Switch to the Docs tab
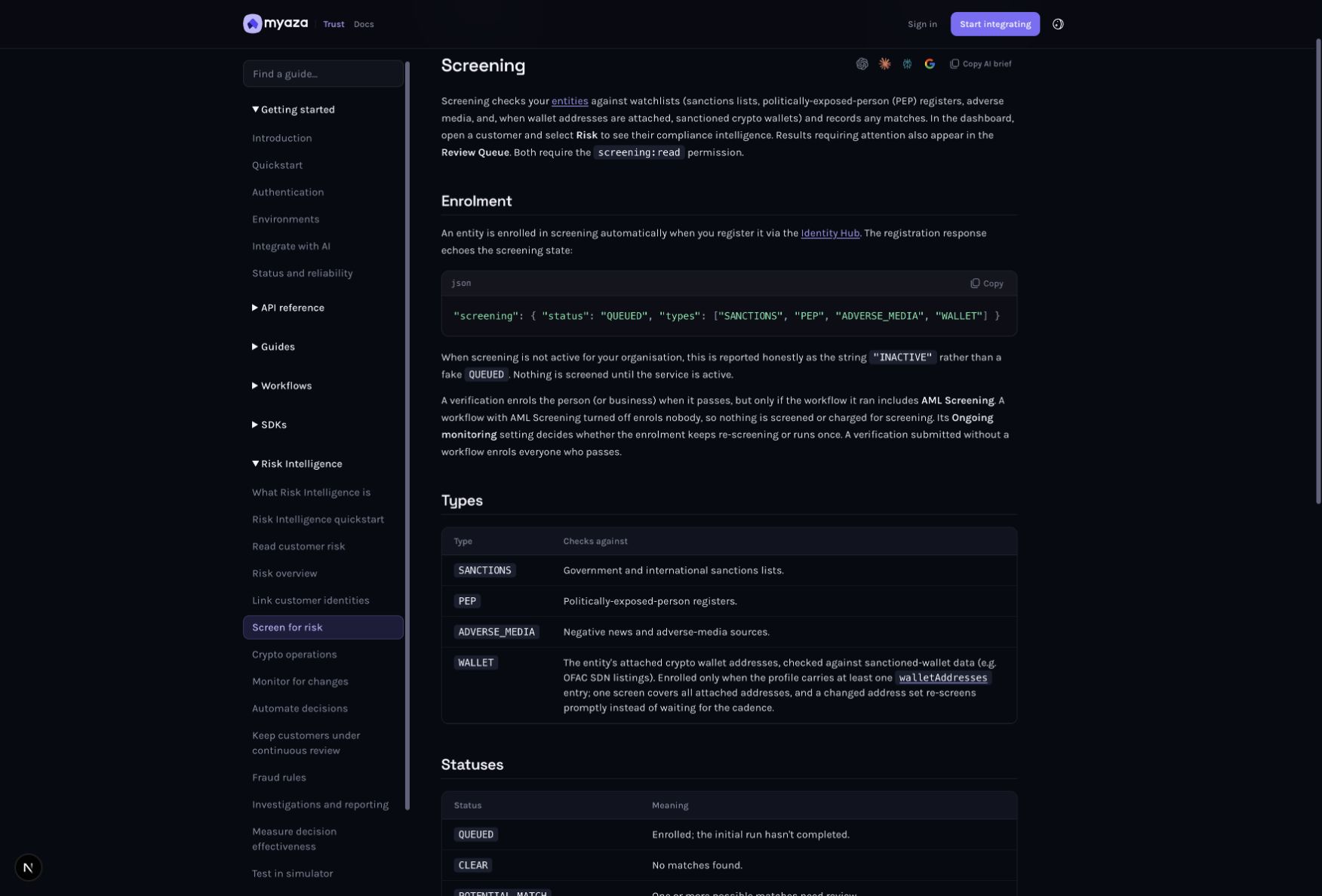 coord(364,24)
